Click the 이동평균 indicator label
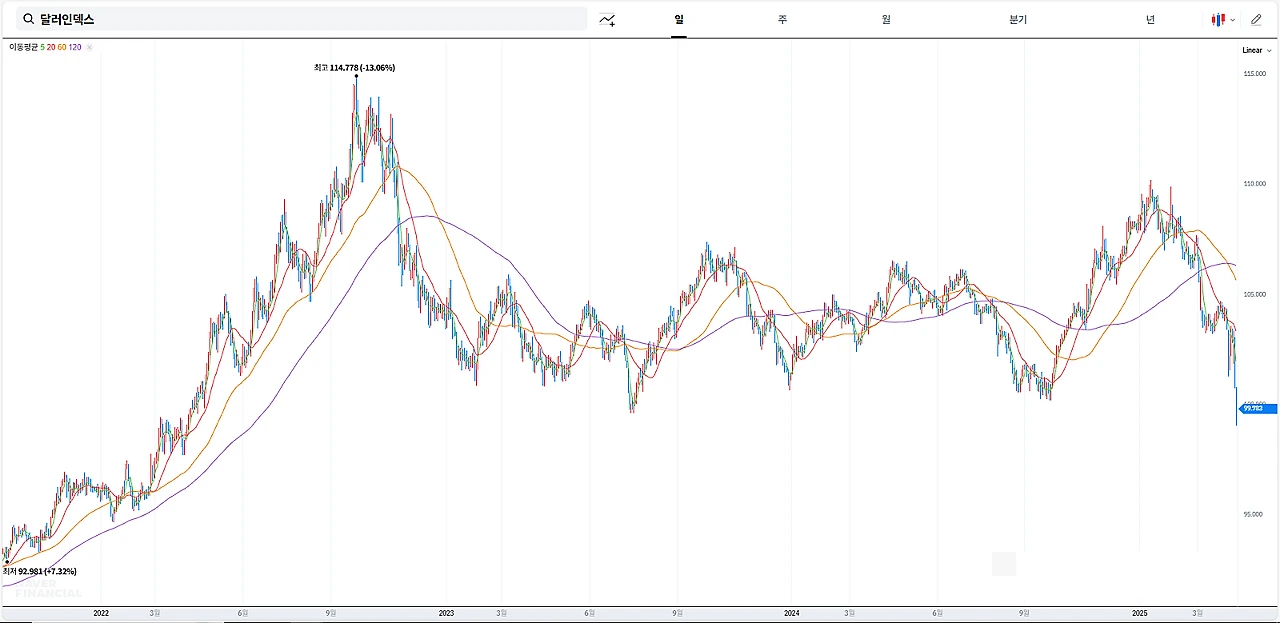 click(23, 47)
